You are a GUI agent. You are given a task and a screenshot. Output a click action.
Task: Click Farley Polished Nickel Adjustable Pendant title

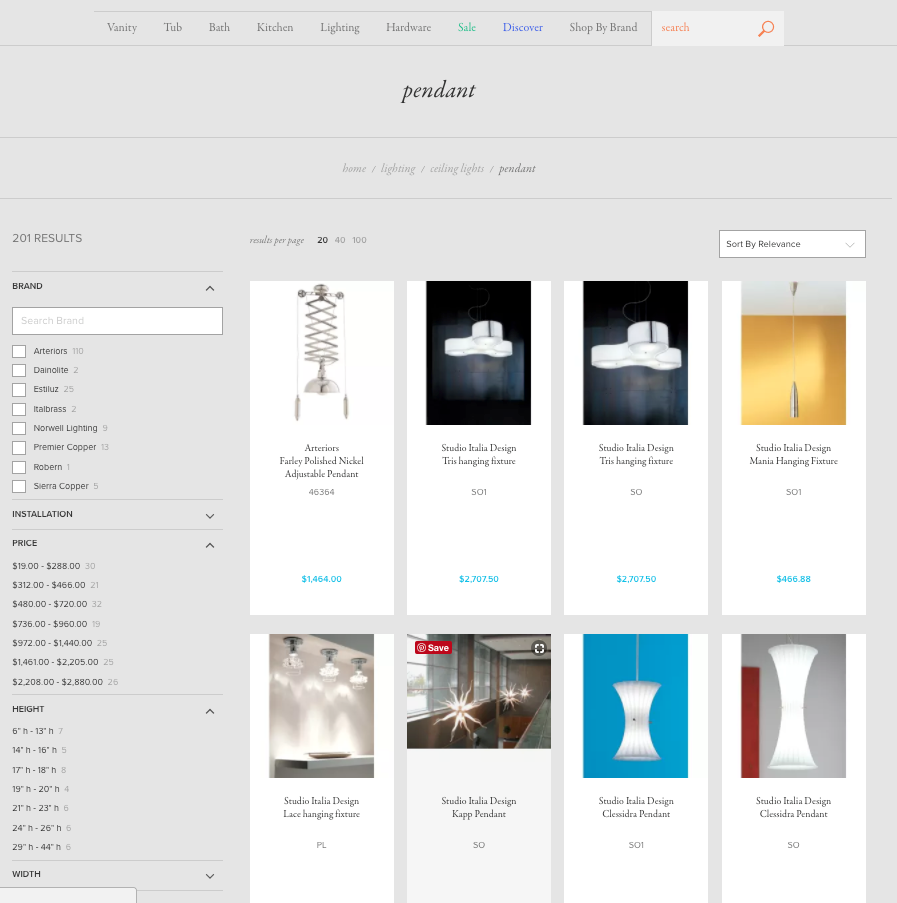[x=322, y=468]
